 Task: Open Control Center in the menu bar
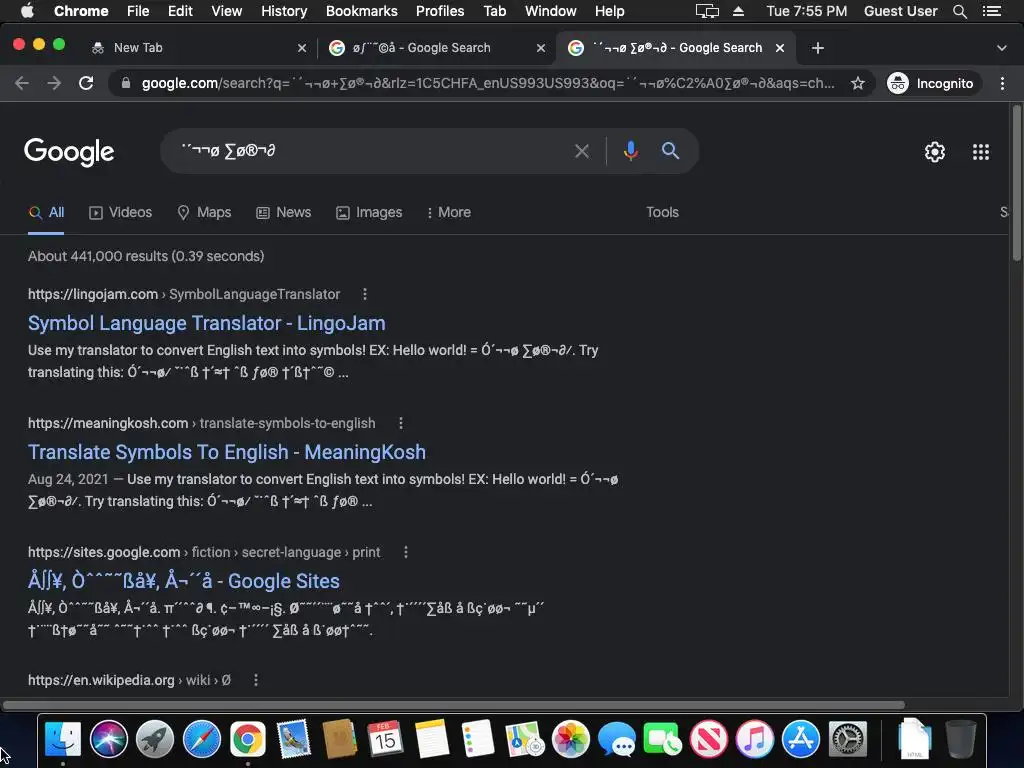coord(991,11)
